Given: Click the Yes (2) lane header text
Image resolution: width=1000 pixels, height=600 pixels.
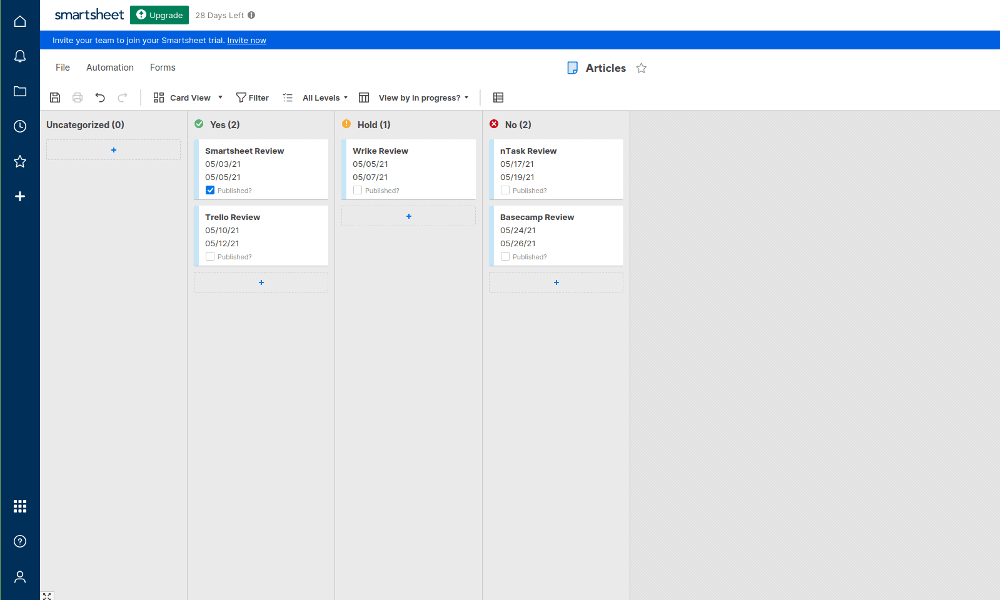Looking at the screenshot, I should 224,125.
